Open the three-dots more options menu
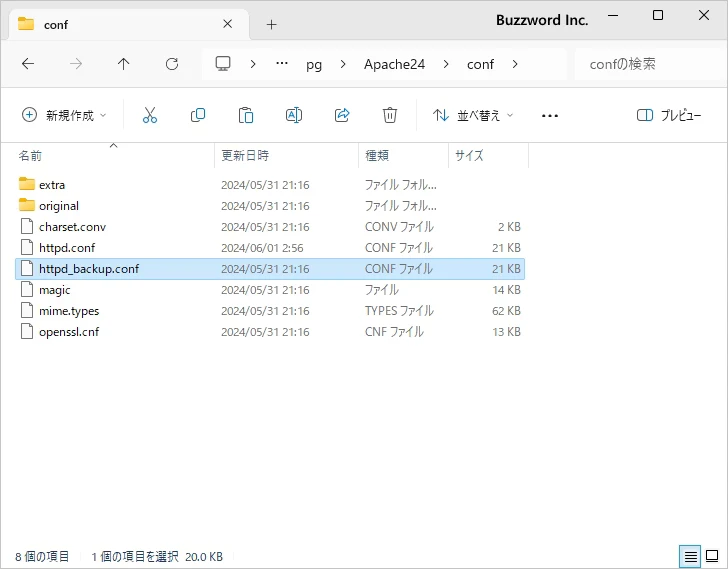Screen dimensions: 728x569 coord(549,115)
